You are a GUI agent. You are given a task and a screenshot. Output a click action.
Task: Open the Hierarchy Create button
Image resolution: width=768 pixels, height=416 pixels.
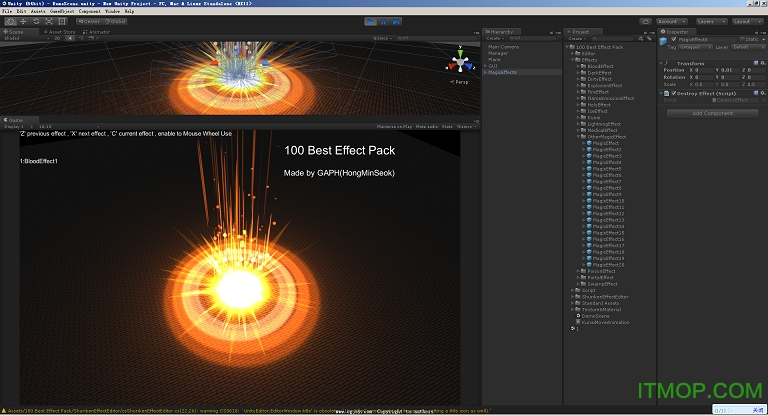coord(495,38)
